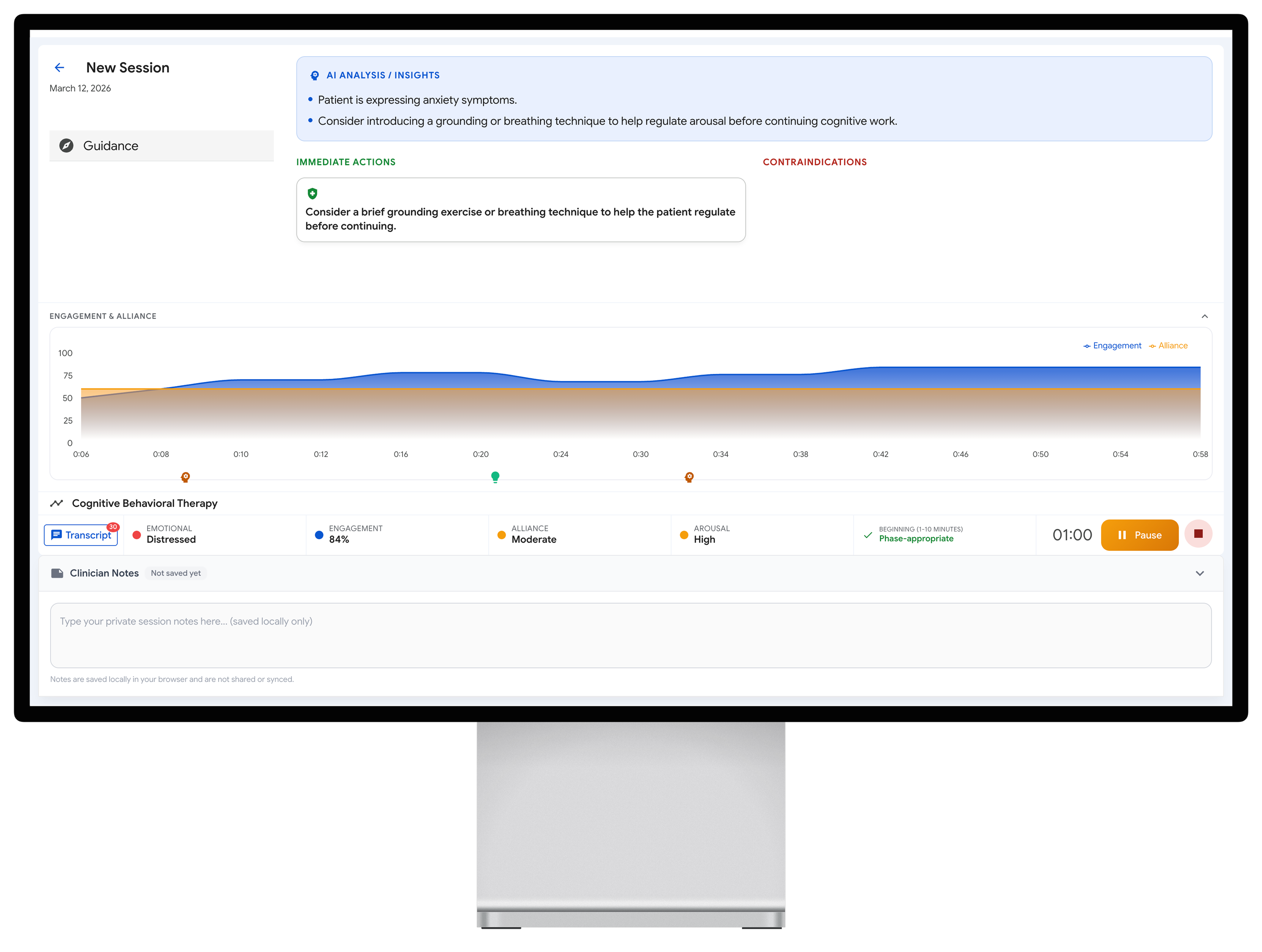1262x952 pixels.
Task: Click the '84%' engagement value
Action: tap(339, 540)
